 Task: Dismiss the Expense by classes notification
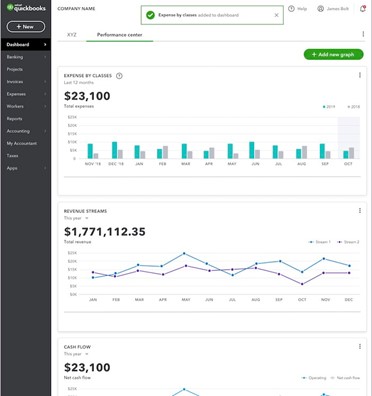(276, 15)
